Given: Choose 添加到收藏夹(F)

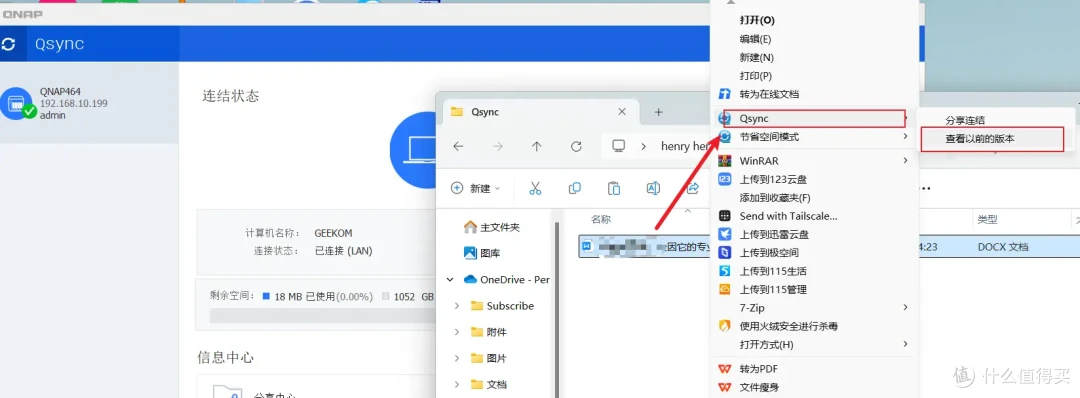Looking at the screenshot, I should coord(816,198).
